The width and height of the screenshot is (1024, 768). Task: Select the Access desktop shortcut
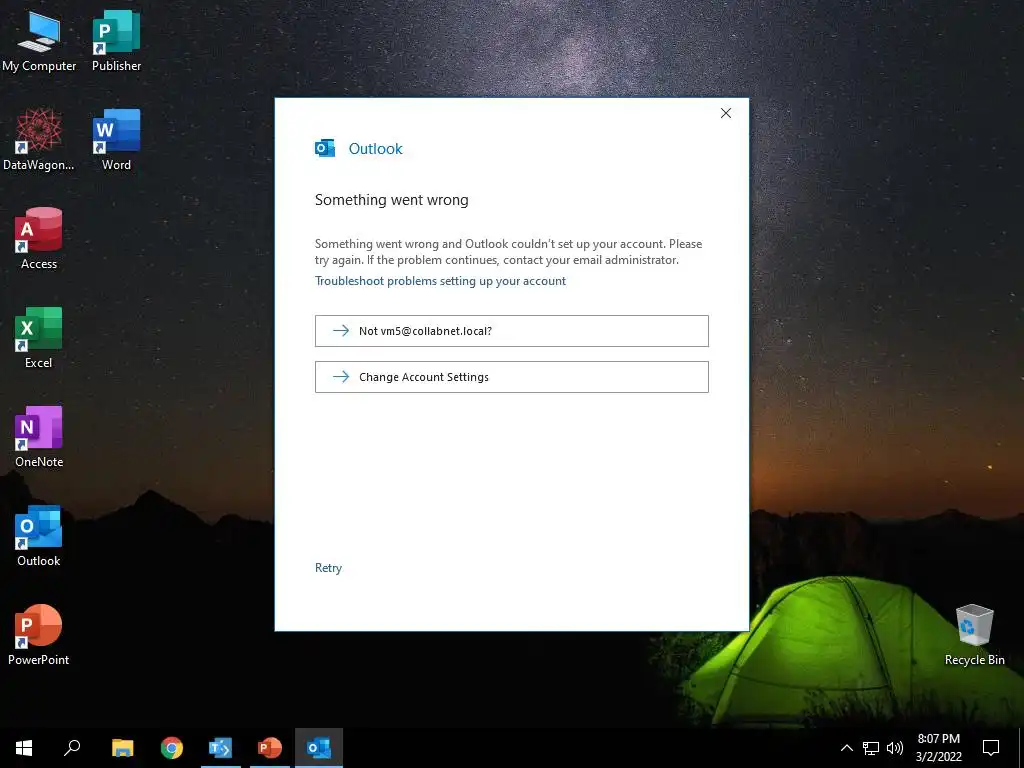pos(39,238)
